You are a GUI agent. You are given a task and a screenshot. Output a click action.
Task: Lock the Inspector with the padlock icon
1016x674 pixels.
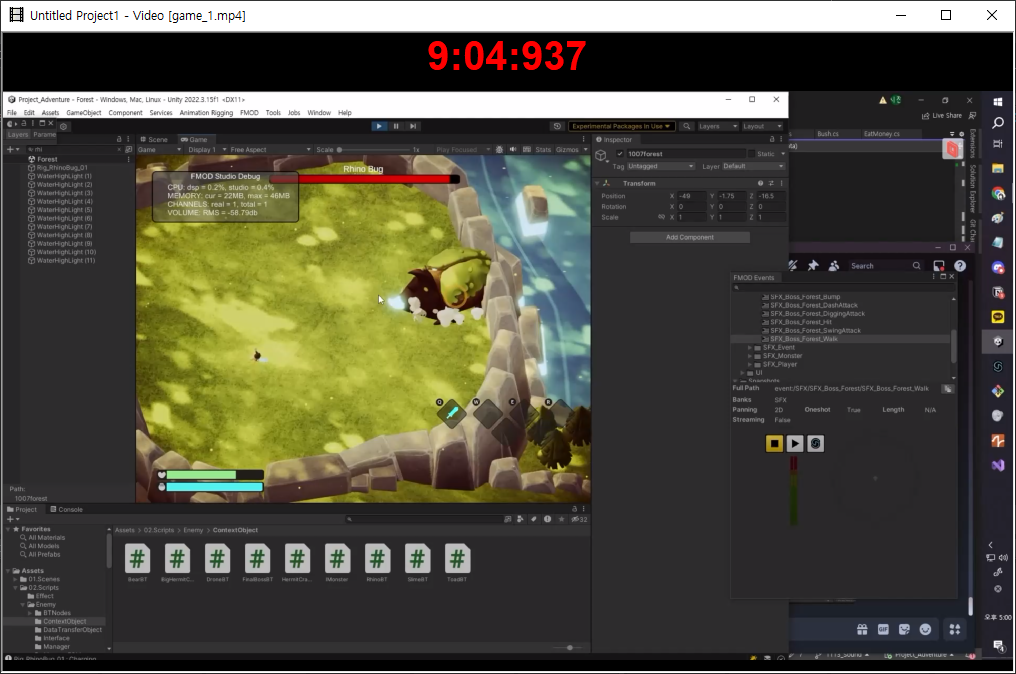[x=772, y=139]
